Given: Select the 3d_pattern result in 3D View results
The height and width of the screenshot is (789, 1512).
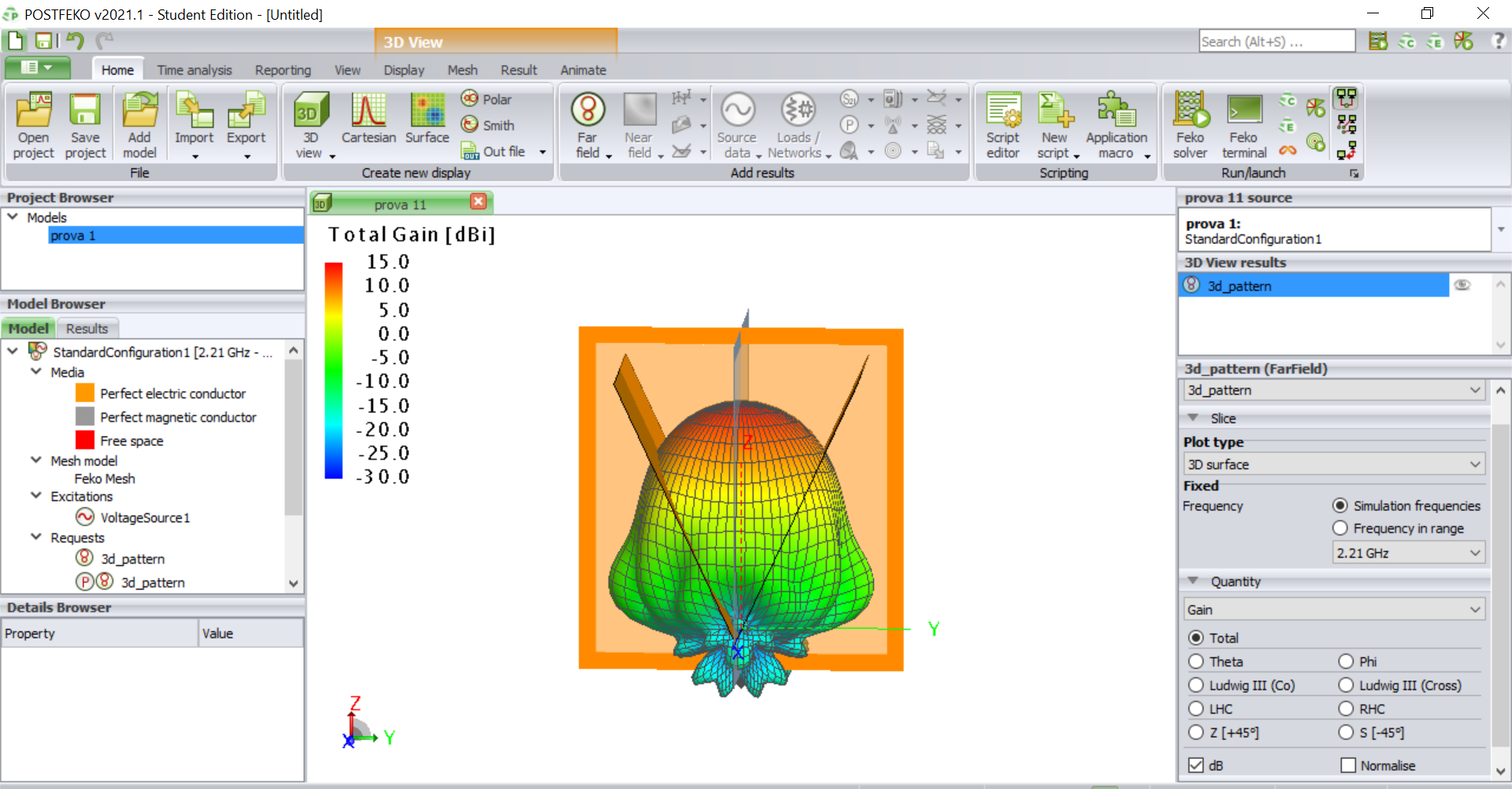Looking at the screenshot, I should pos(1314,285).
